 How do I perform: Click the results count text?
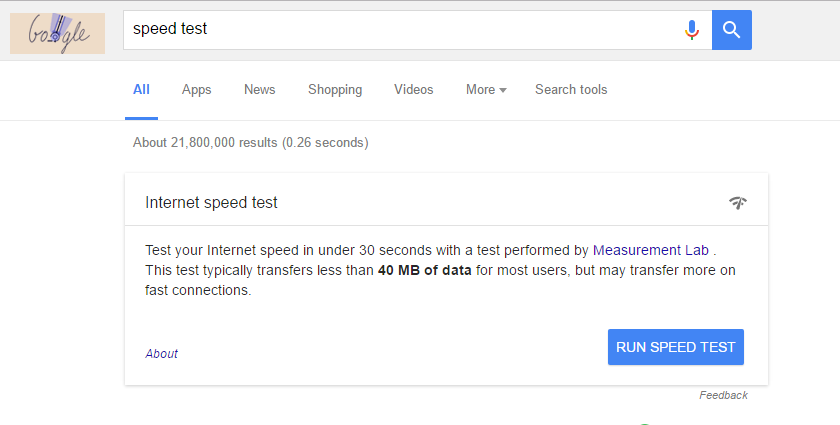click(250, 143)
